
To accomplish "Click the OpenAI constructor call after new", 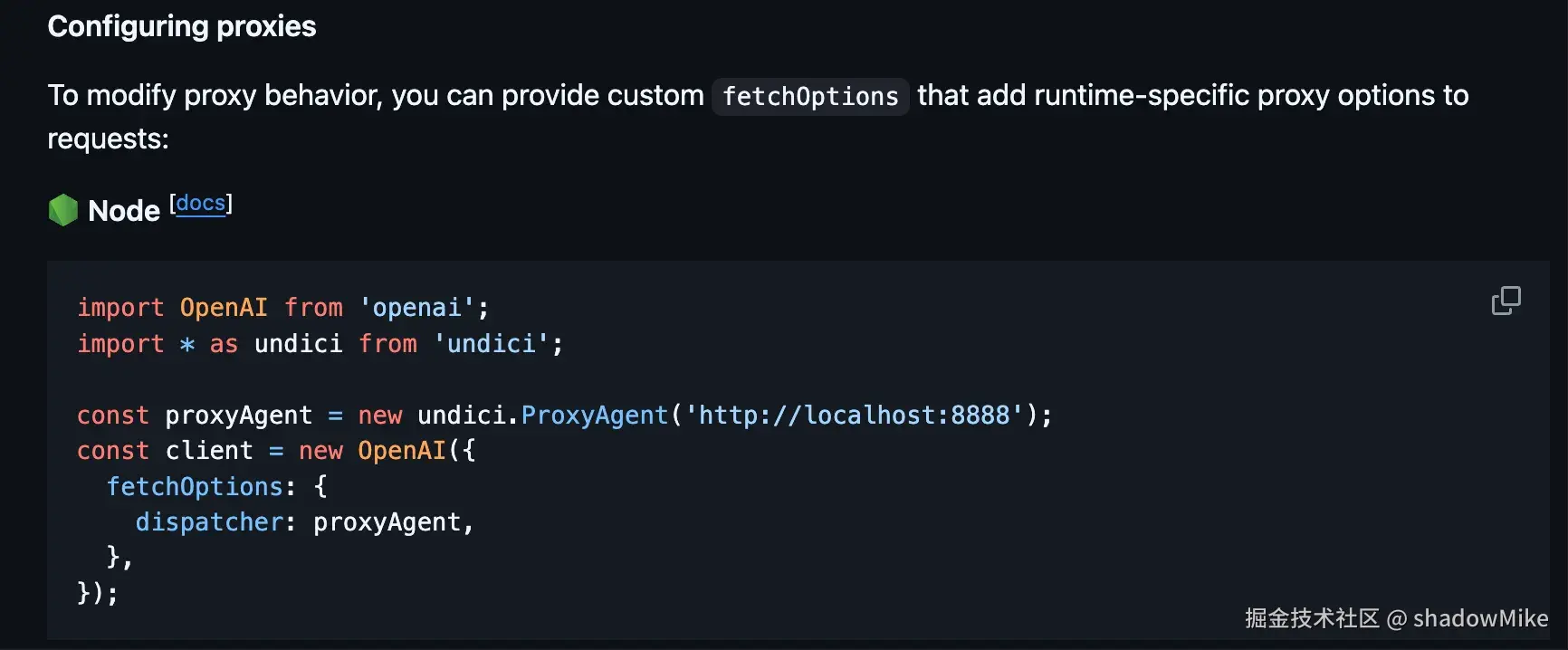I will (402, 451).
